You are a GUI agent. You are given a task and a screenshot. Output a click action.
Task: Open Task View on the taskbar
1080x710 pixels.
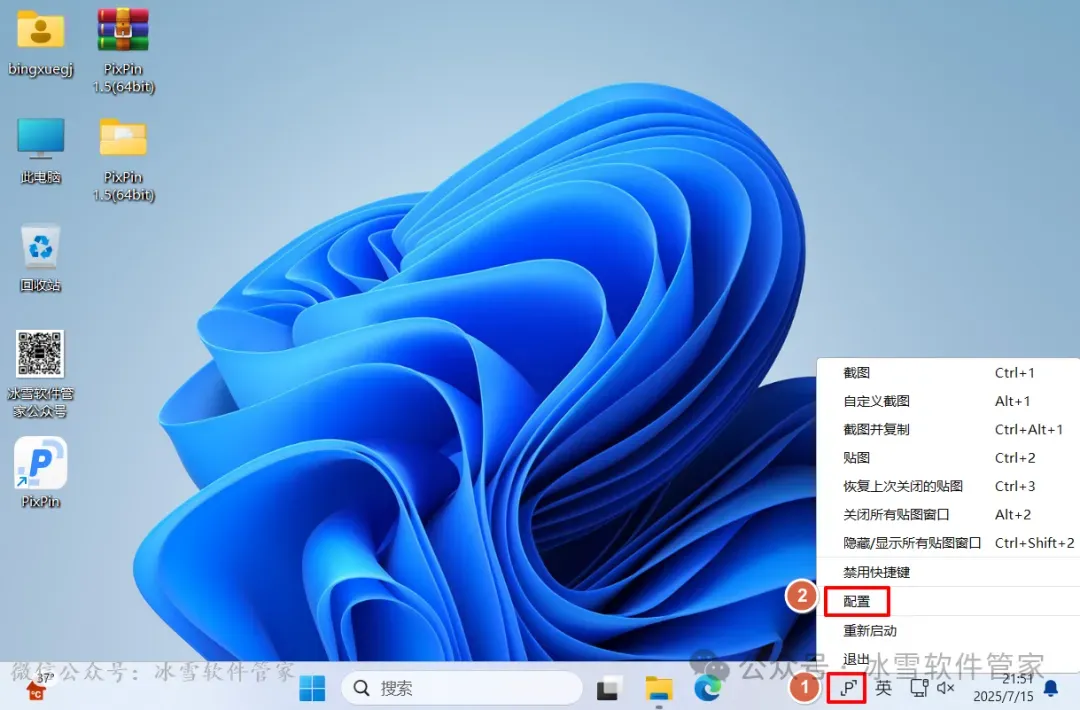pyautogui.click(x=608, y=687)
